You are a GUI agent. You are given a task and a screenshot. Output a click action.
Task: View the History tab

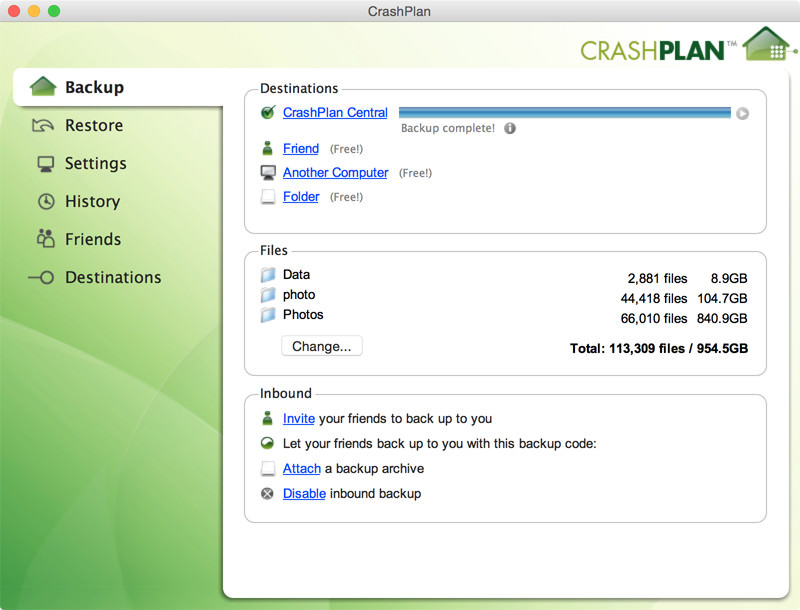(92, 201)
